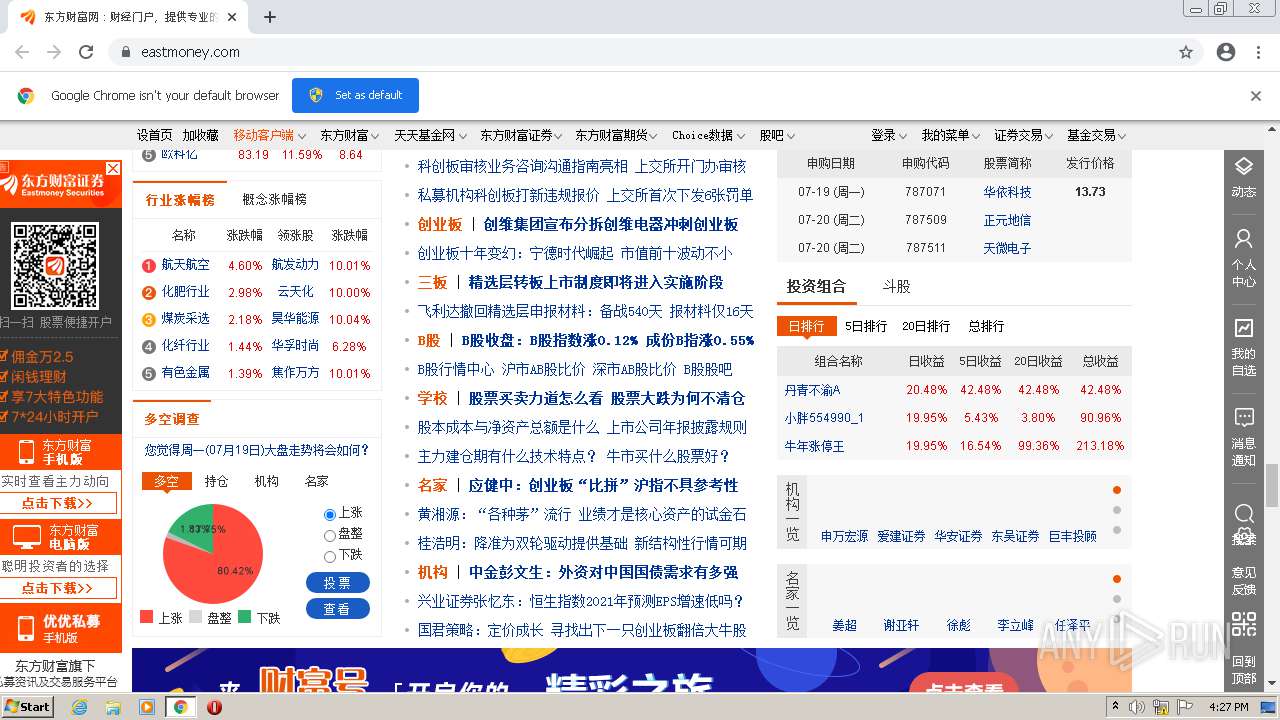The width and height of the screenshot is (1280, 720).
Task: Switch to 持仓 tab in 多空调查
Action: coord(216,481)
